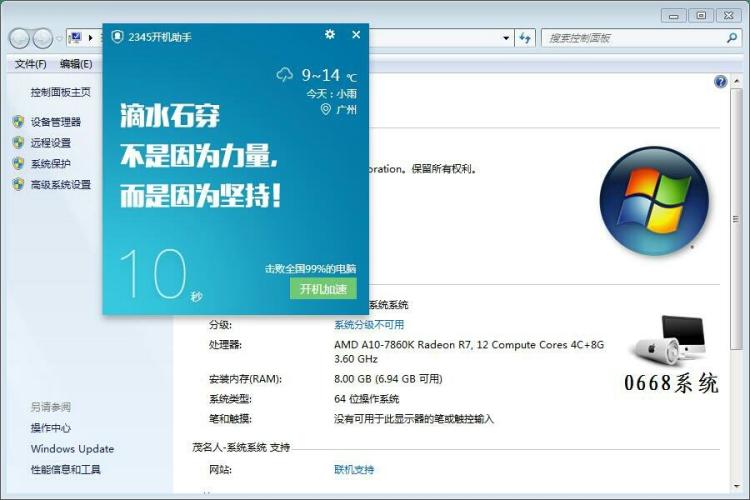
Task: Click shield icon beside 高级系统设置
Action: [x=18, y=184]
